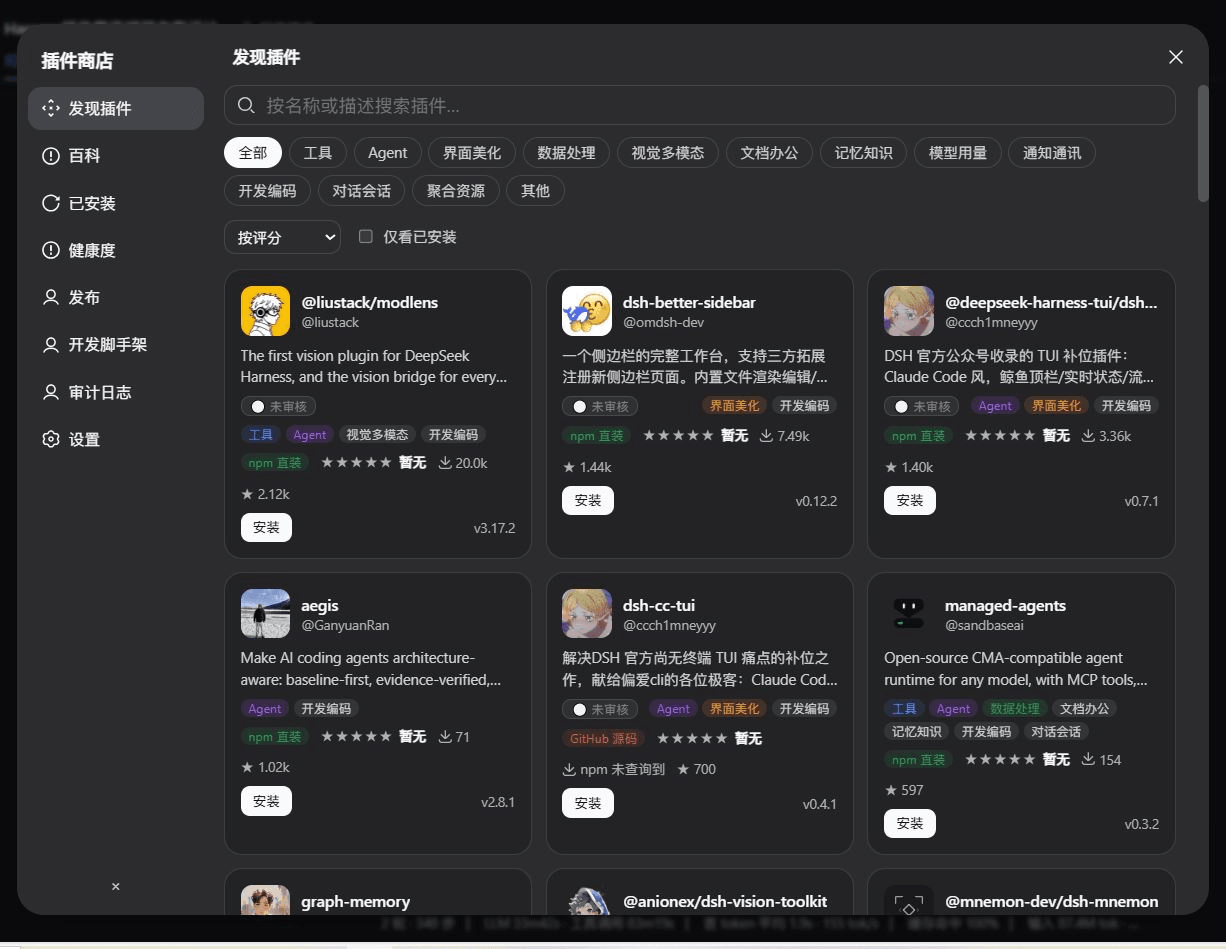The height and width of the screenshot is (949, 1226).
Task: Select the 工具 category filter
Action: point(318,153)
